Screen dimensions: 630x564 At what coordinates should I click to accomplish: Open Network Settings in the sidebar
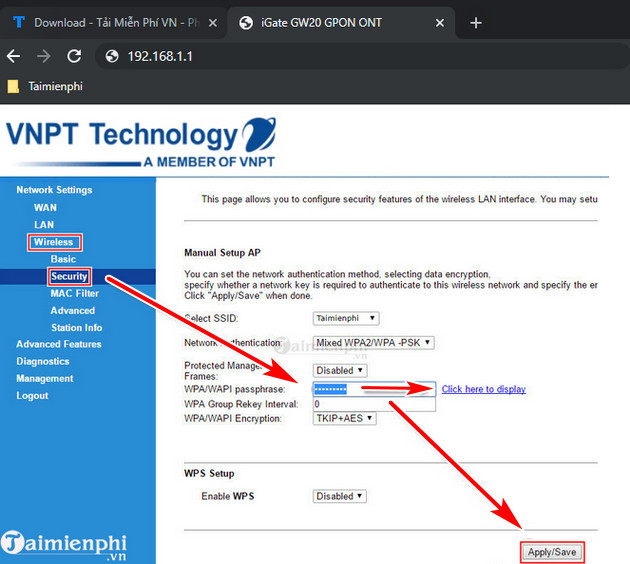[54, 190]
